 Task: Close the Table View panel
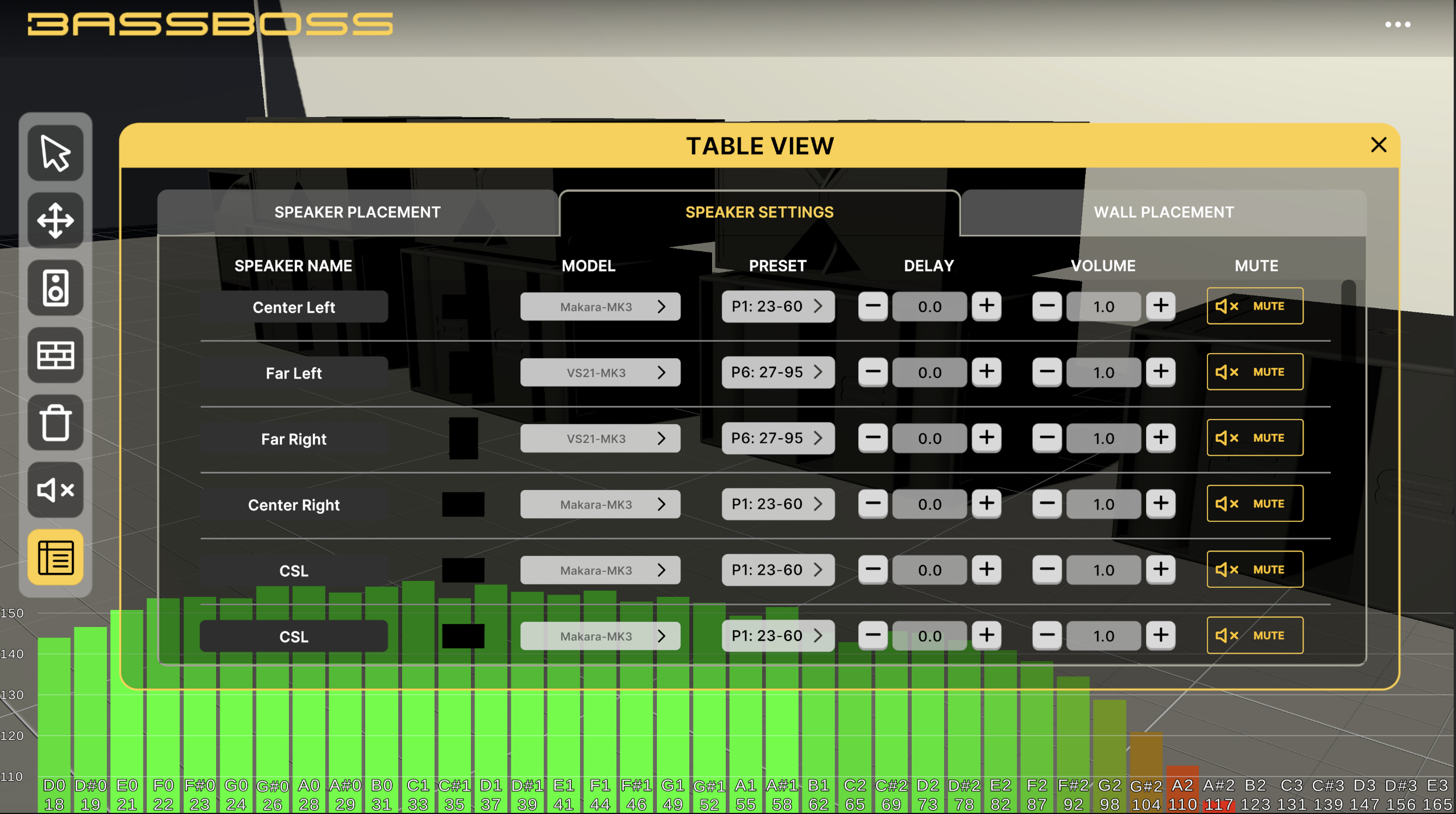point(1379,145)
